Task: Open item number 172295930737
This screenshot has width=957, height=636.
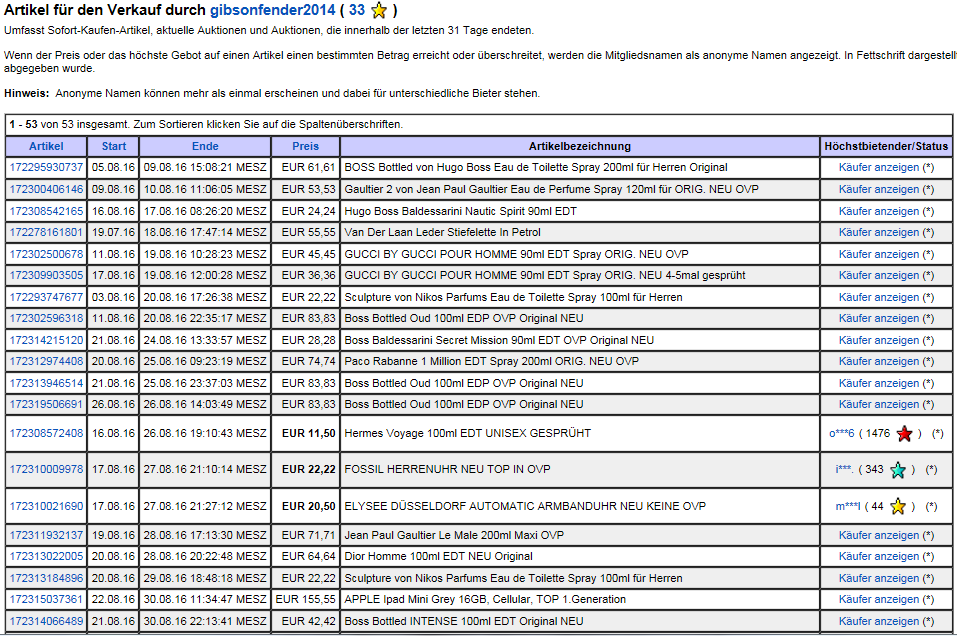Action: click(46, 167)
